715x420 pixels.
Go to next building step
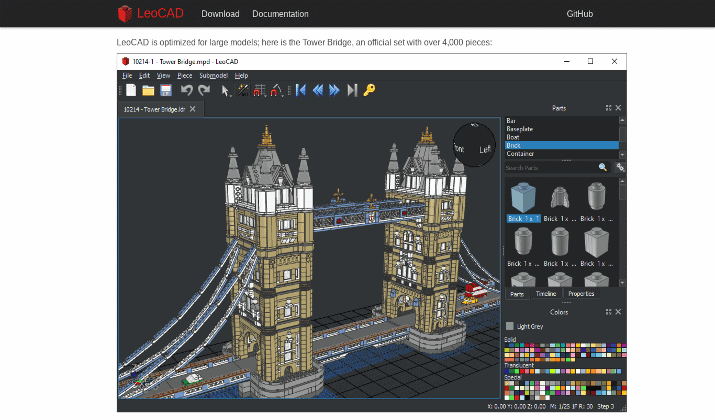click(x=334, y=90)
